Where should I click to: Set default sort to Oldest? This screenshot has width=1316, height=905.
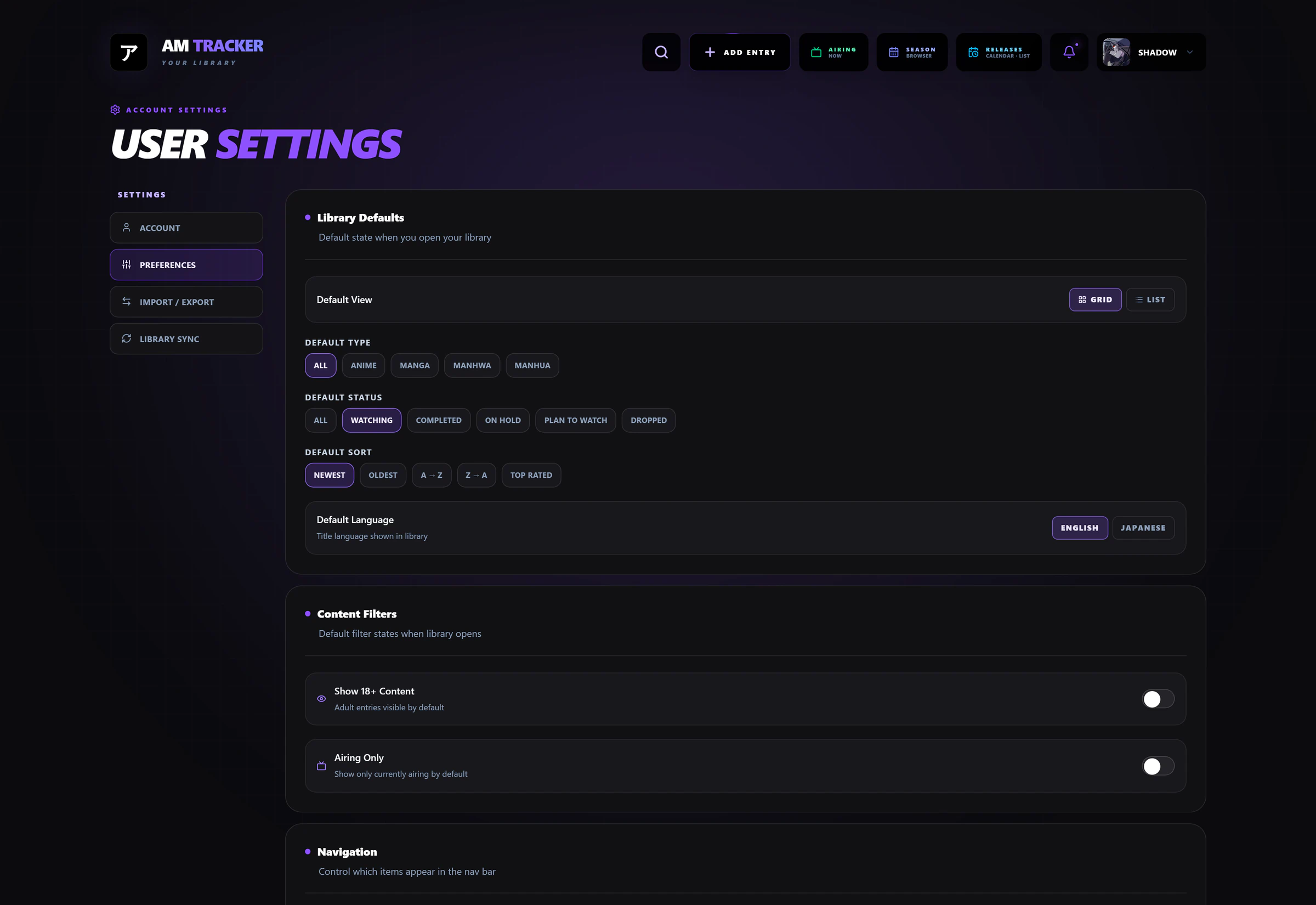(x=383, y=475)
